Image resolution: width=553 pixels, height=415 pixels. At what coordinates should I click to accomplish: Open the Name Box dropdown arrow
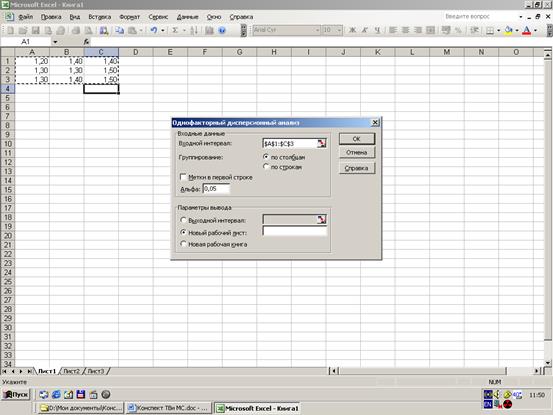[55, 42]
